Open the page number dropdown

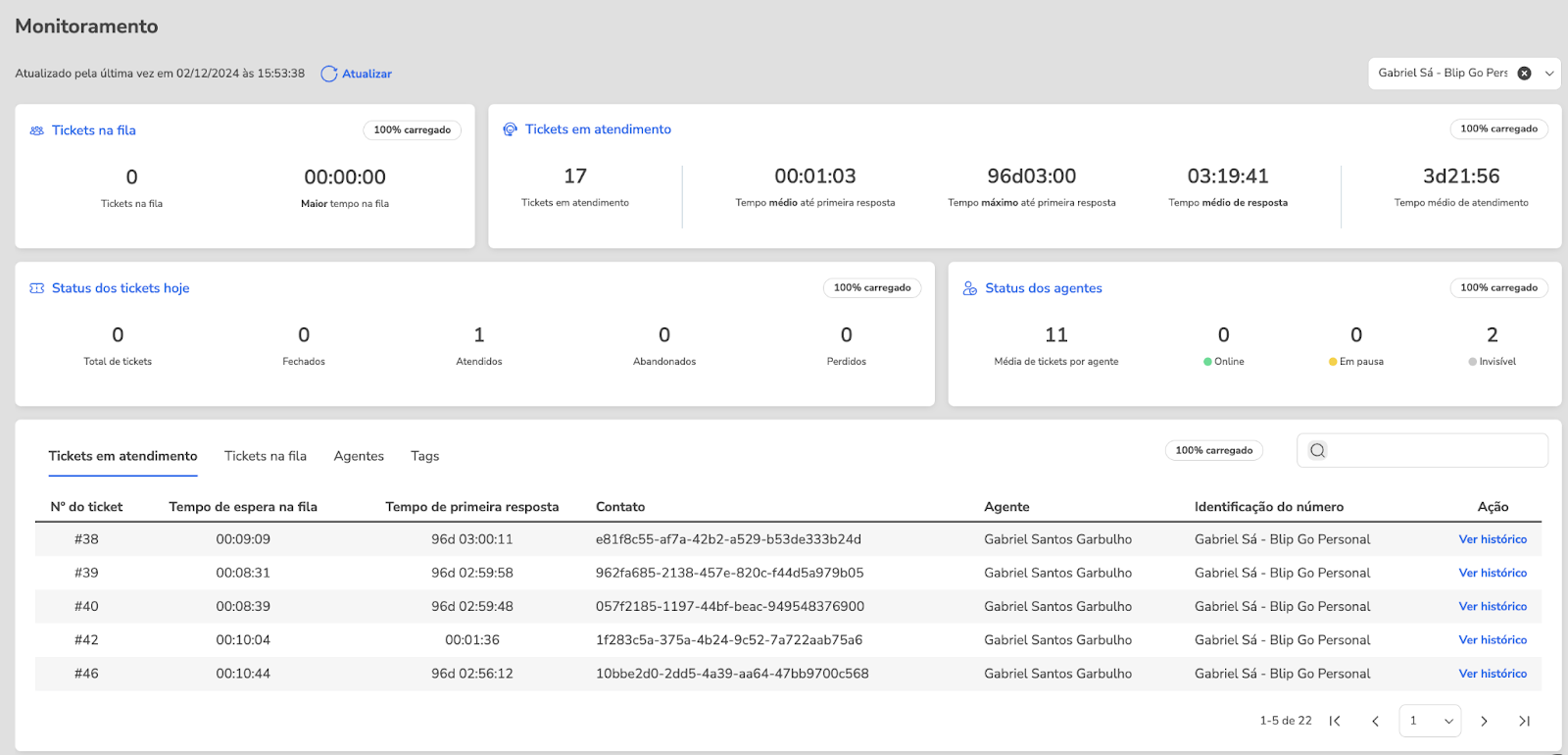(1430, 721)
